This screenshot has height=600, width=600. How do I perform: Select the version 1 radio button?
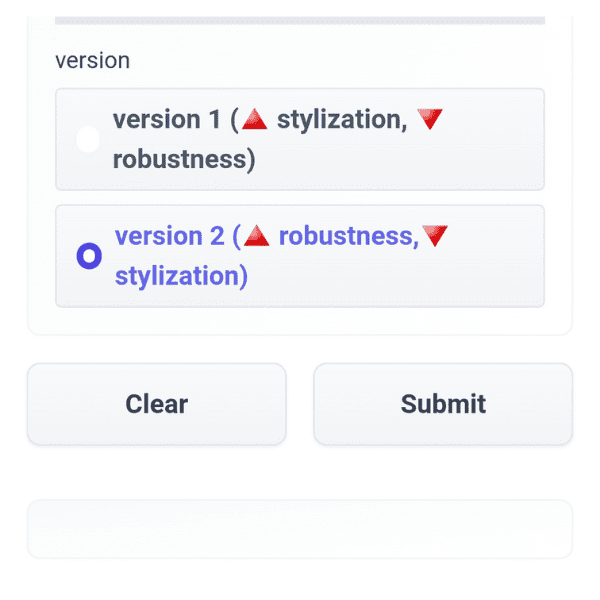click(x=88, y=140)
